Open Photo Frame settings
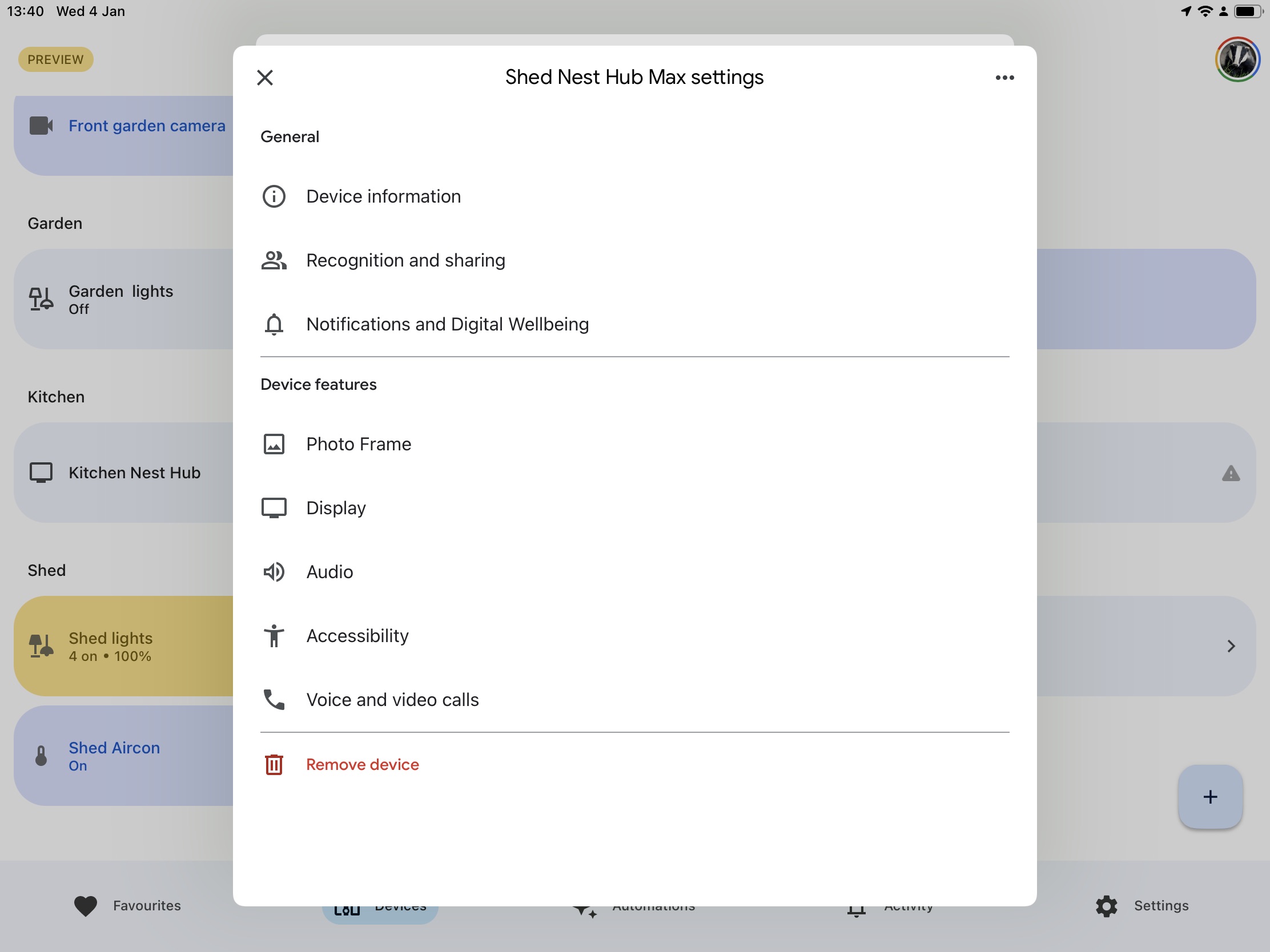 [x=634, y=444]
